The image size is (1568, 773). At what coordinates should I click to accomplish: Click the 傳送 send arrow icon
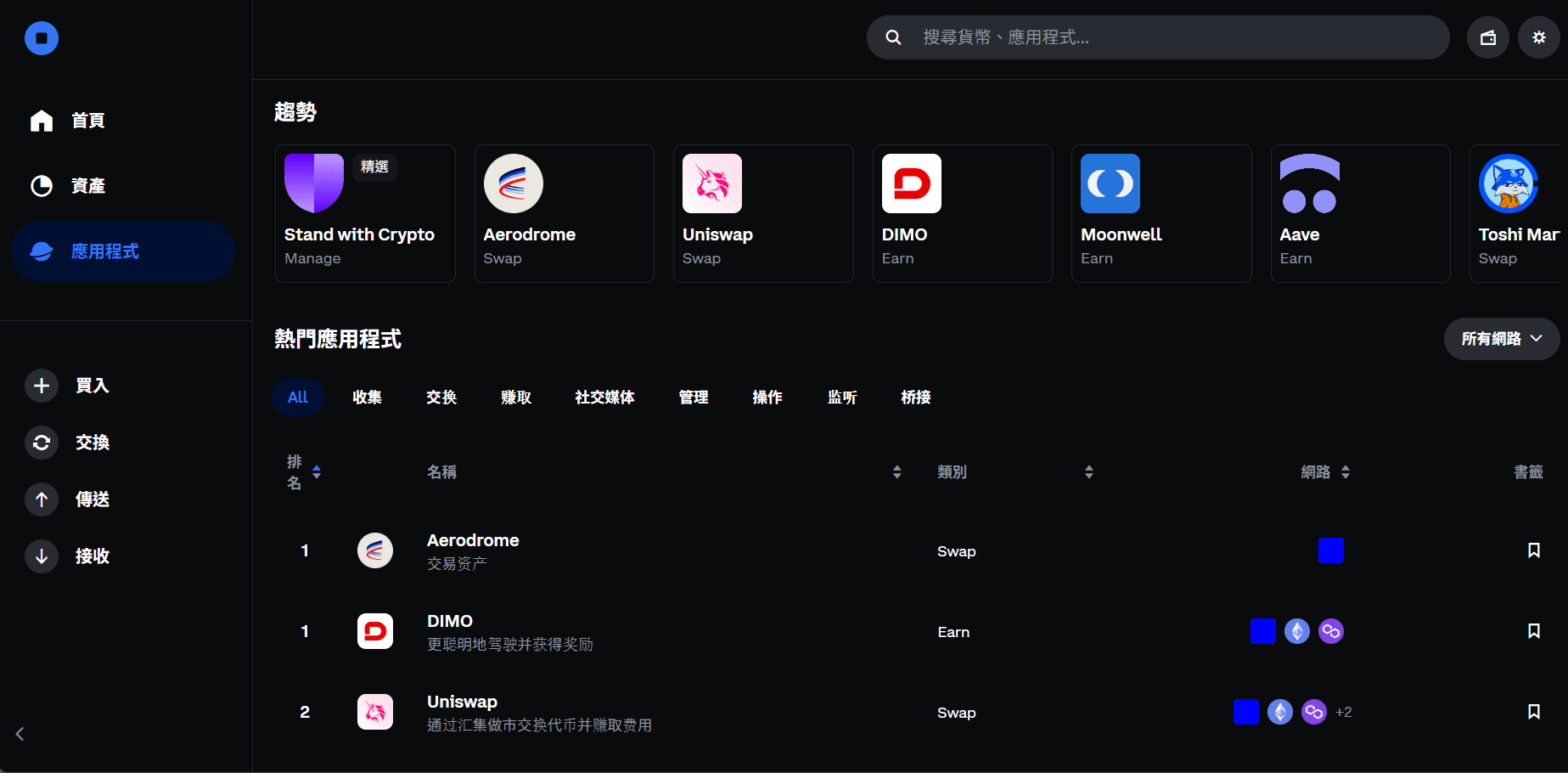(x=41, y=499)
